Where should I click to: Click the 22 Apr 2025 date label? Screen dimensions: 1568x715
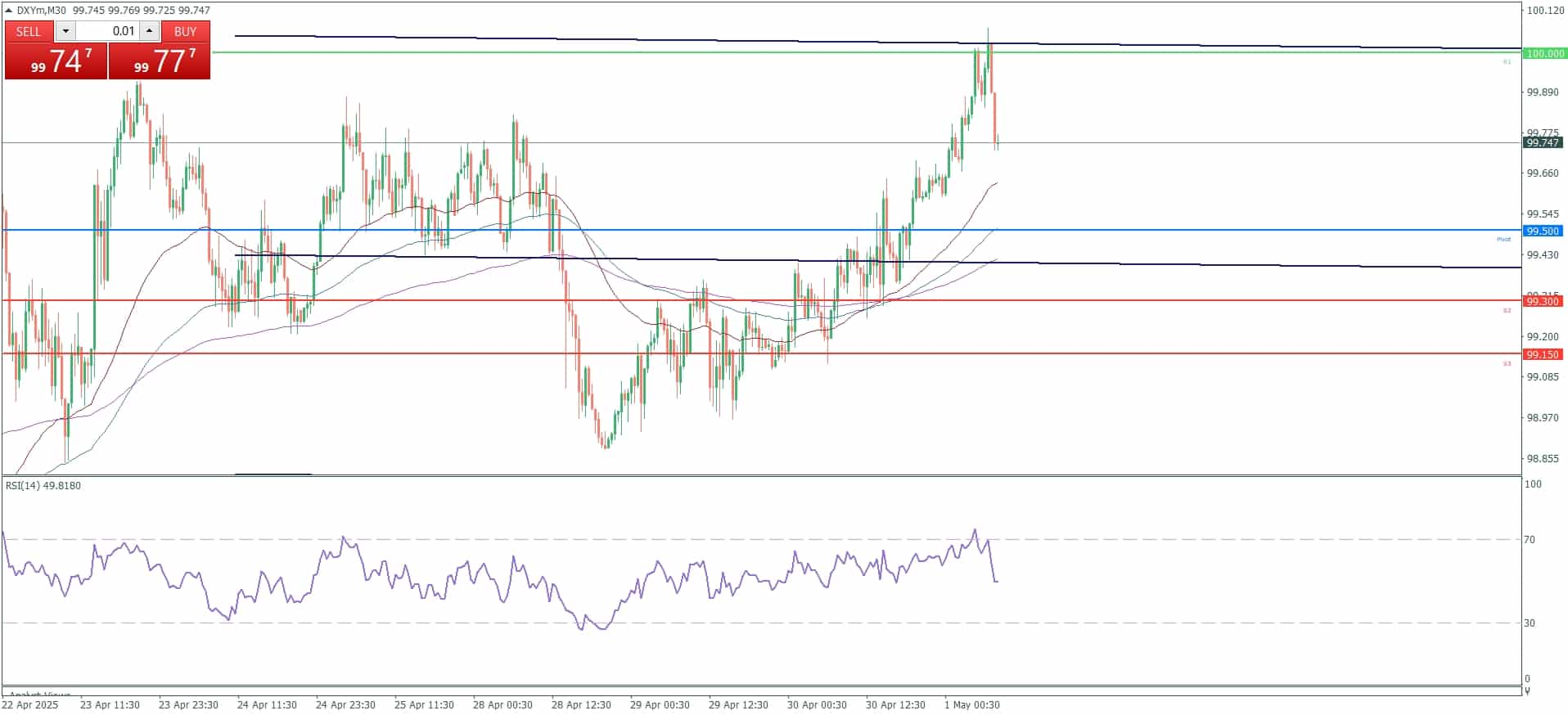[x=30, y=705]
